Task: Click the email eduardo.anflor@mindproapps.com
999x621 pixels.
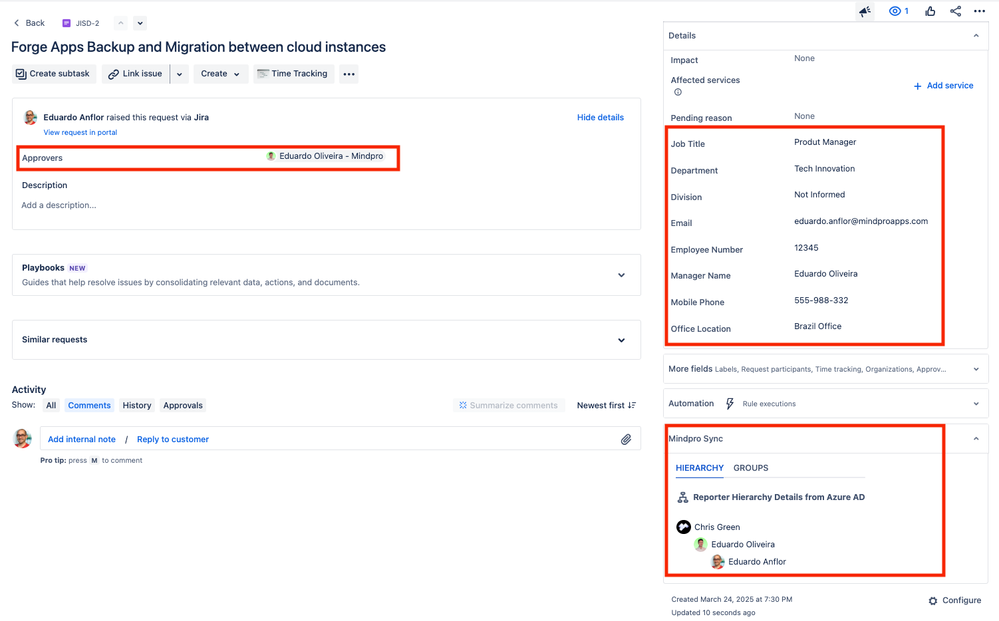Action: pyautogui.click(x=861, y=222)
